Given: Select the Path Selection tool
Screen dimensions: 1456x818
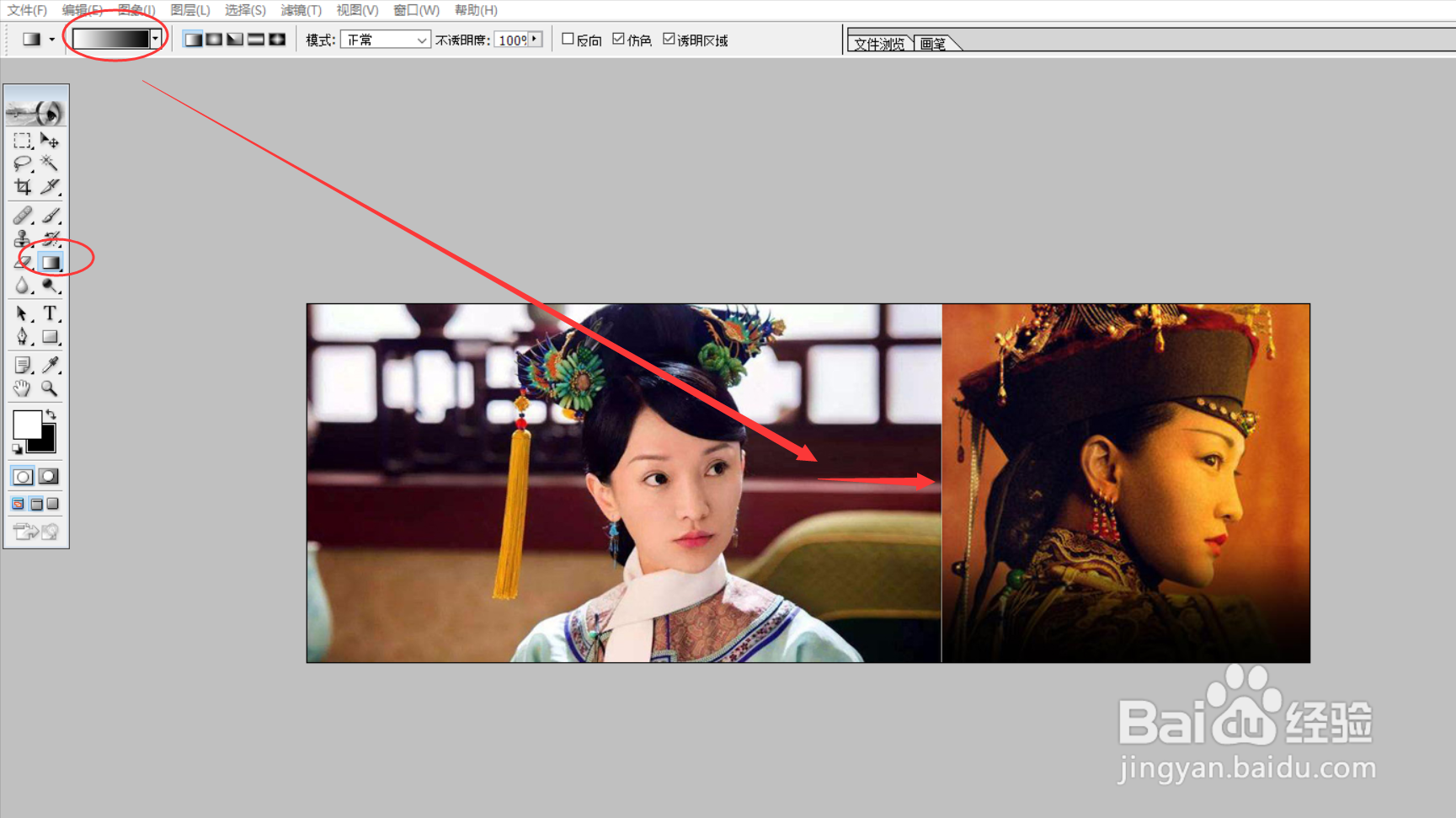Looking at the screenshot, I should 23,313.
